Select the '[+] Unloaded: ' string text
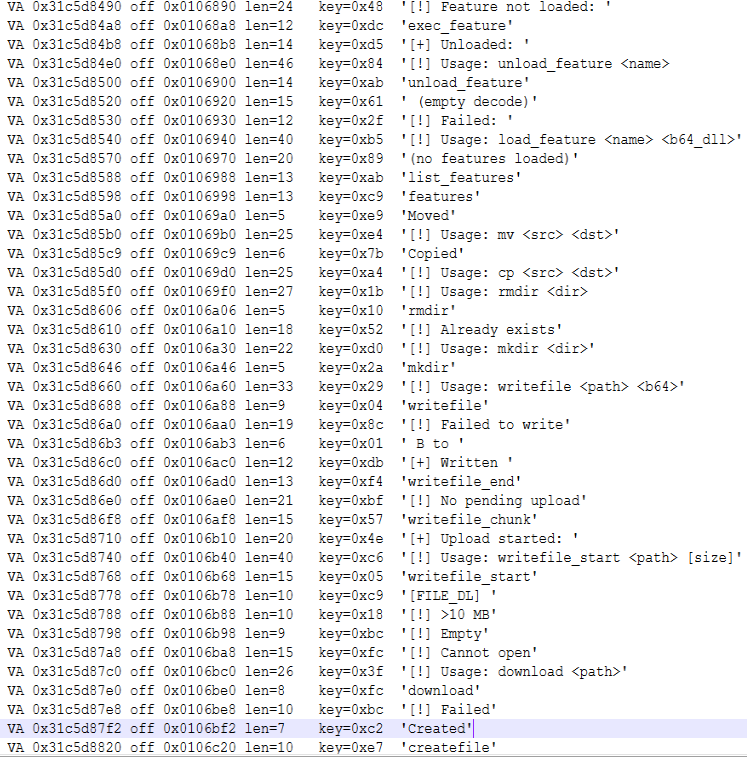 465,44
